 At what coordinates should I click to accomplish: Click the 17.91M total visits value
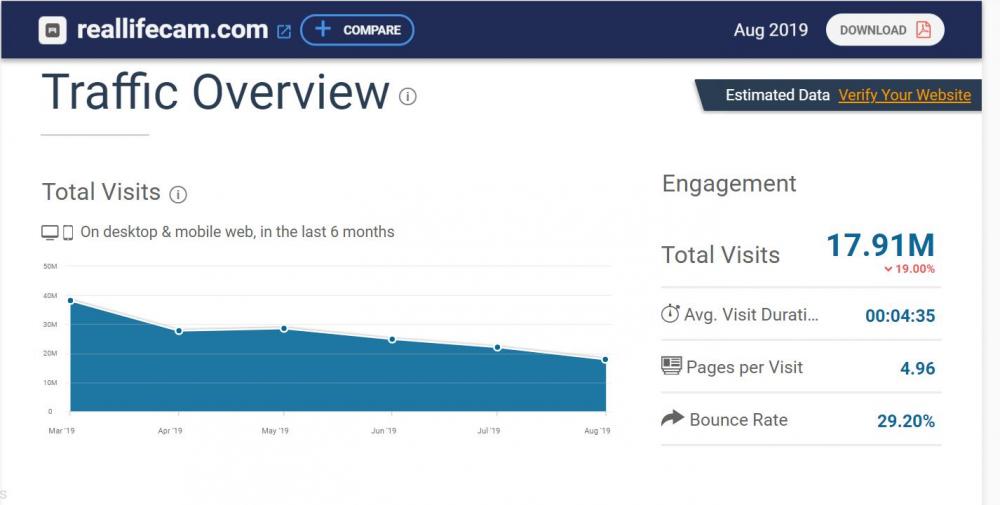[x=880, y=245]
